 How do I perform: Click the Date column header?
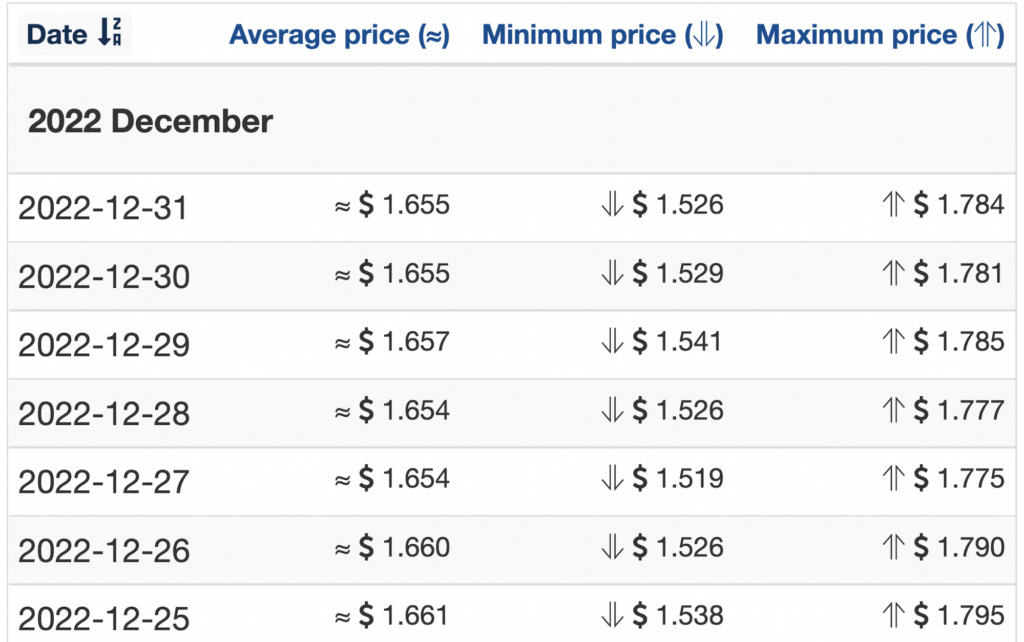pyautogui.click(x=74, y=34)
